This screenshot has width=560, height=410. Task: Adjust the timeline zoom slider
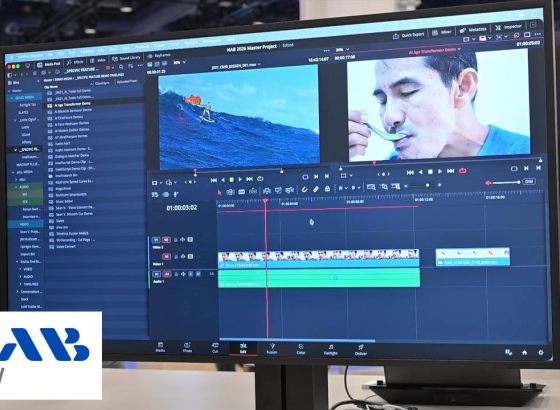[x=425, y=185]
